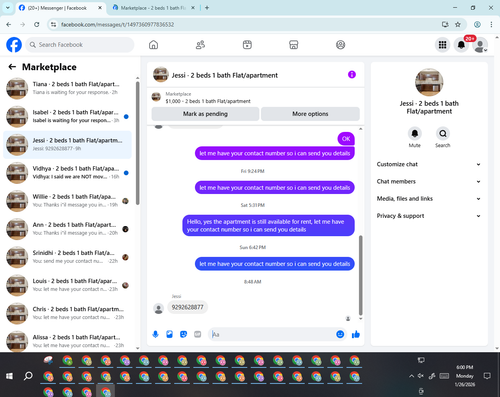
Task: Open the Louis 2 beds conversation
Action: pos(67,285)
